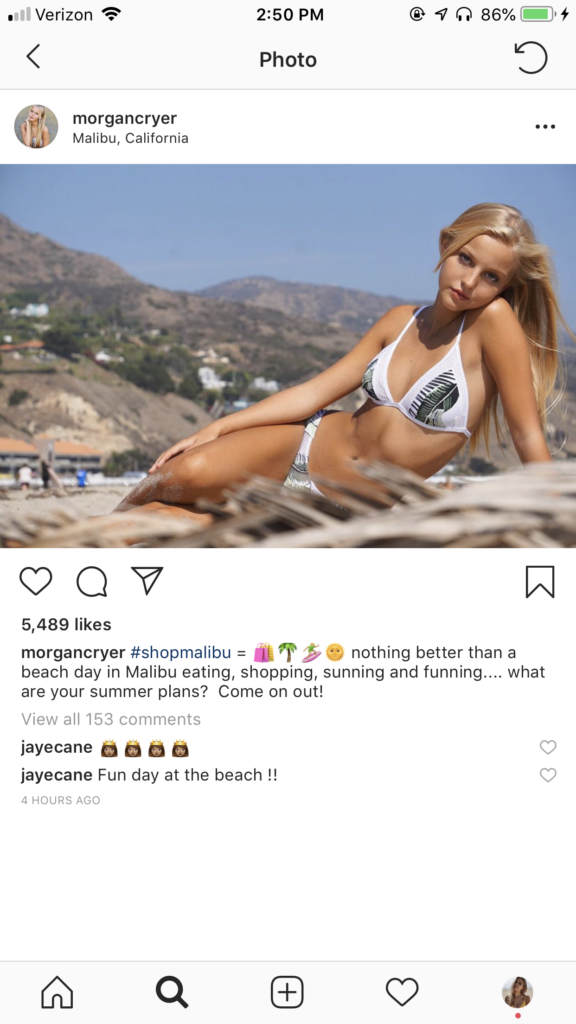
Task: Open Malibu, California location link
Action: click(x=131, y=138)
